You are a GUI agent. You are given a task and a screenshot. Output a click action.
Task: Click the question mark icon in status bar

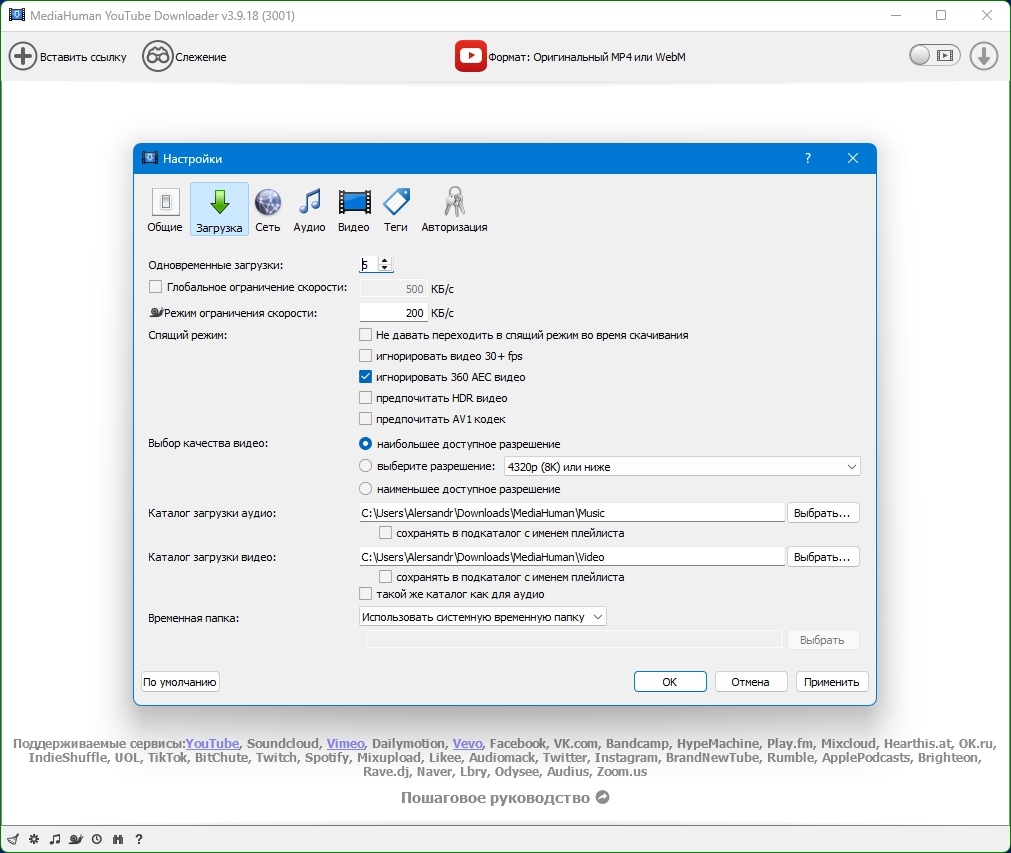pos(139,839)
